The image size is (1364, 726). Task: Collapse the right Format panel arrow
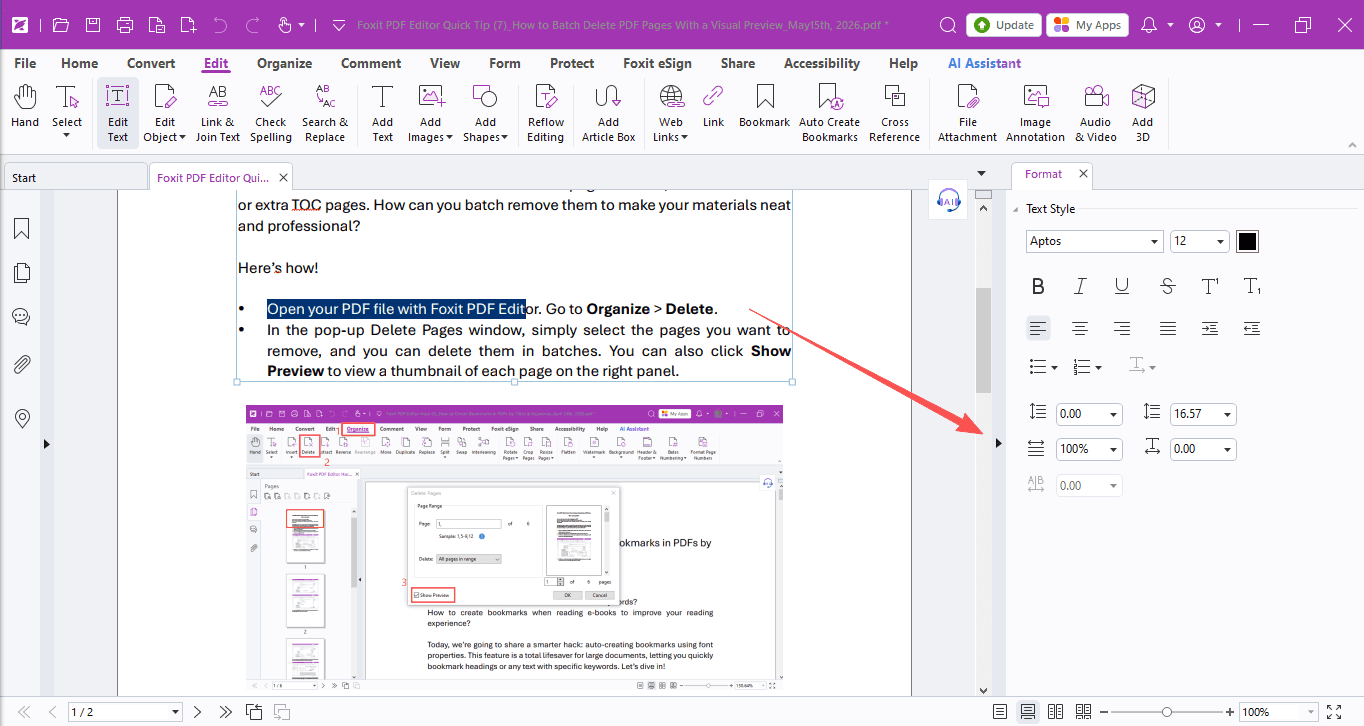coord(997,442)
